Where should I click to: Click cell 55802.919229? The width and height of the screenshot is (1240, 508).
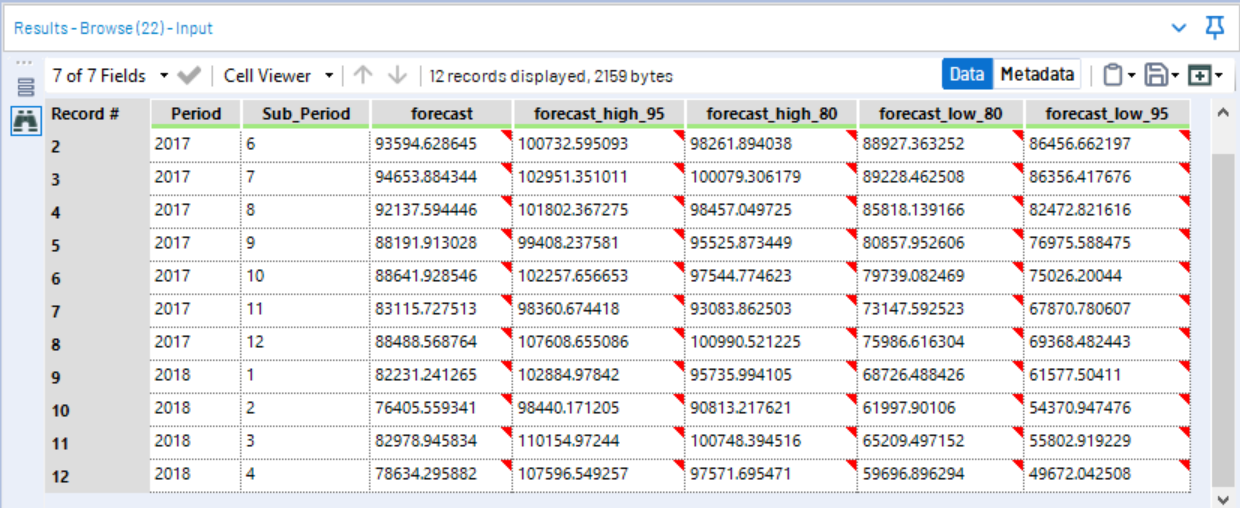1107,442
